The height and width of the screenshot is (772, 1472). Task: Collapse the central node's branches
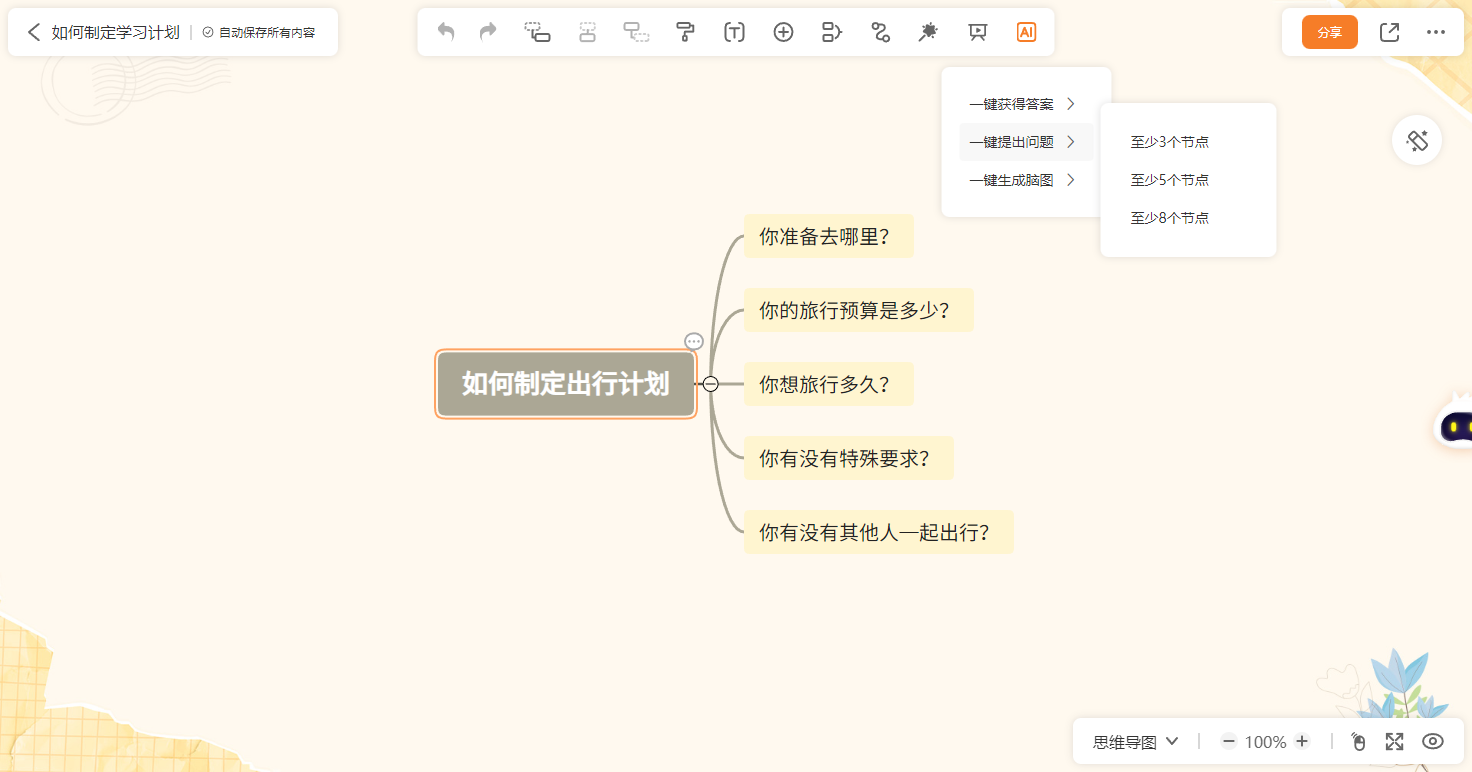coord(710,384)
